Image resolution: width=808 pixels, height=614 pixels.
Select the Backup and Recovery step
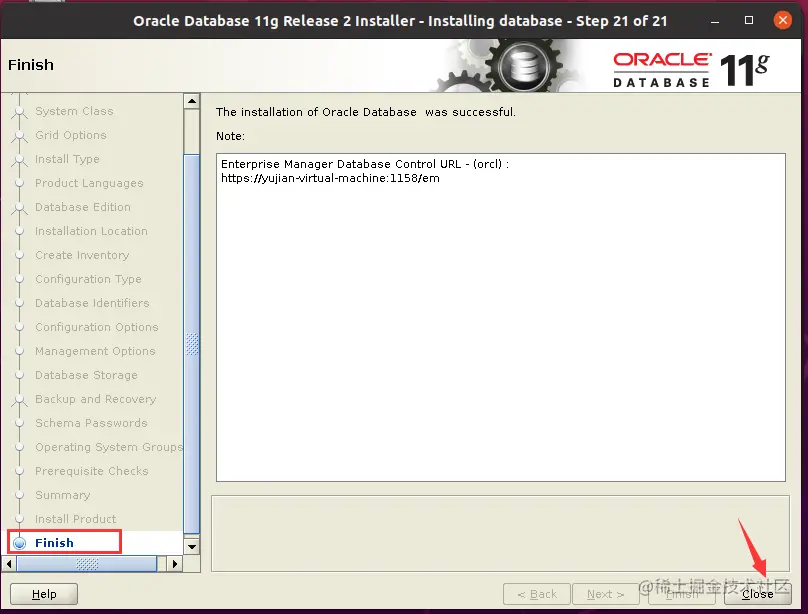pyautogui.click(x=95, y=399)
